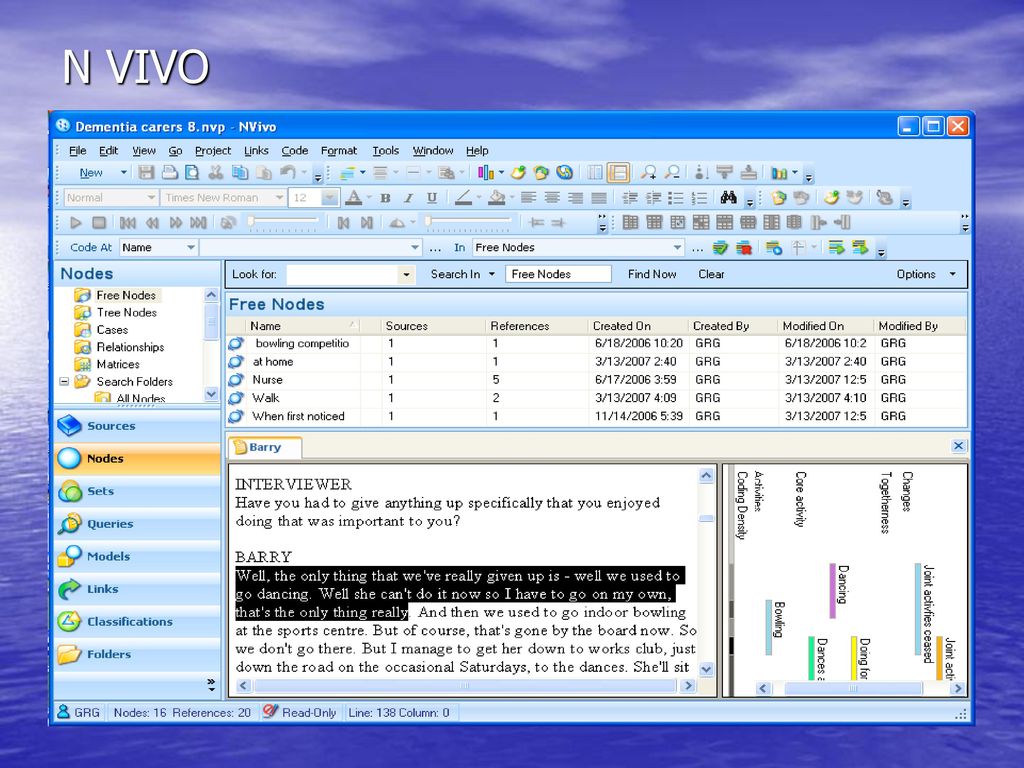Image resolution: width=1024 pixels, height=768 pixels.
Task: Open the Times New Roman font dropdown
Action: pos(279,198)
